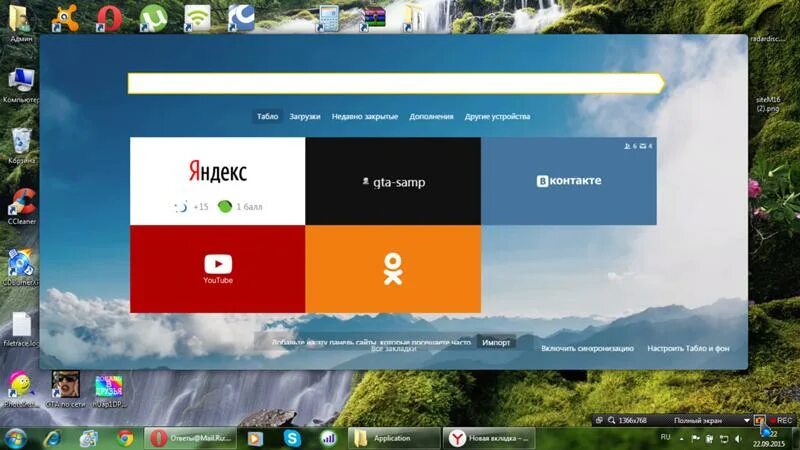
Task: Select the CDBurnerXP desktop shortcut
Action: (x=21, y=267)
